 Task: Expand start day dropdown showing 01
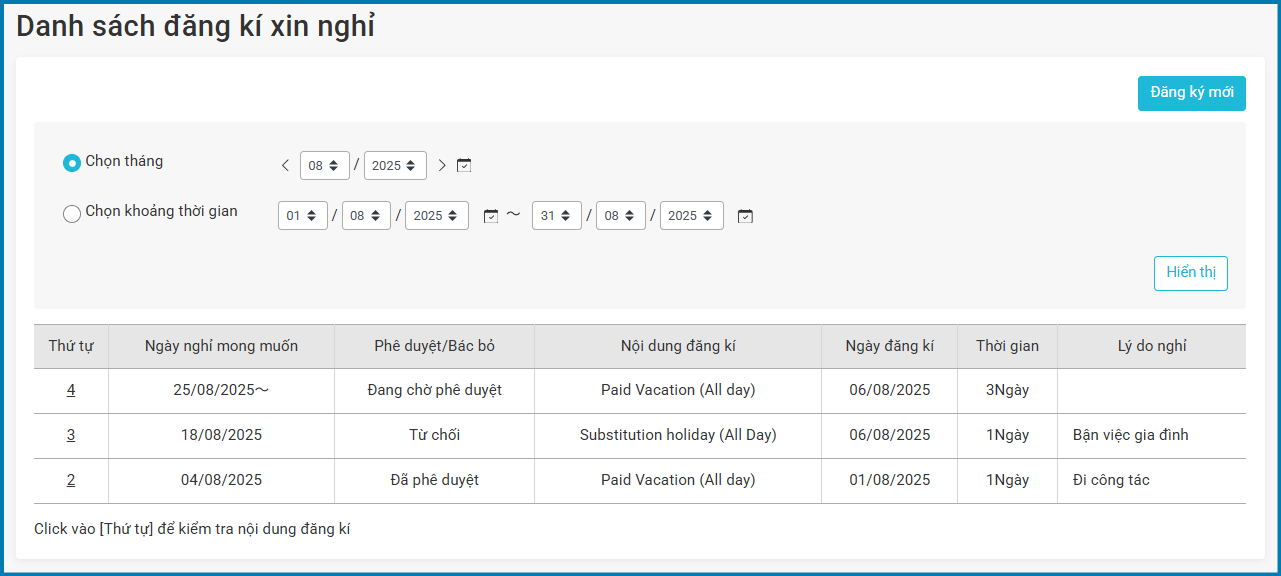click(x=302, y=216)
